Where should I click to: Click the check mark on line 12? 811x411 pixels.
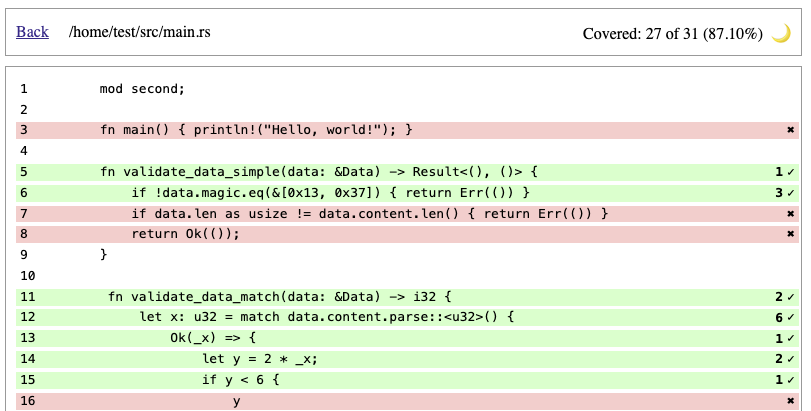tap(790, 317)
